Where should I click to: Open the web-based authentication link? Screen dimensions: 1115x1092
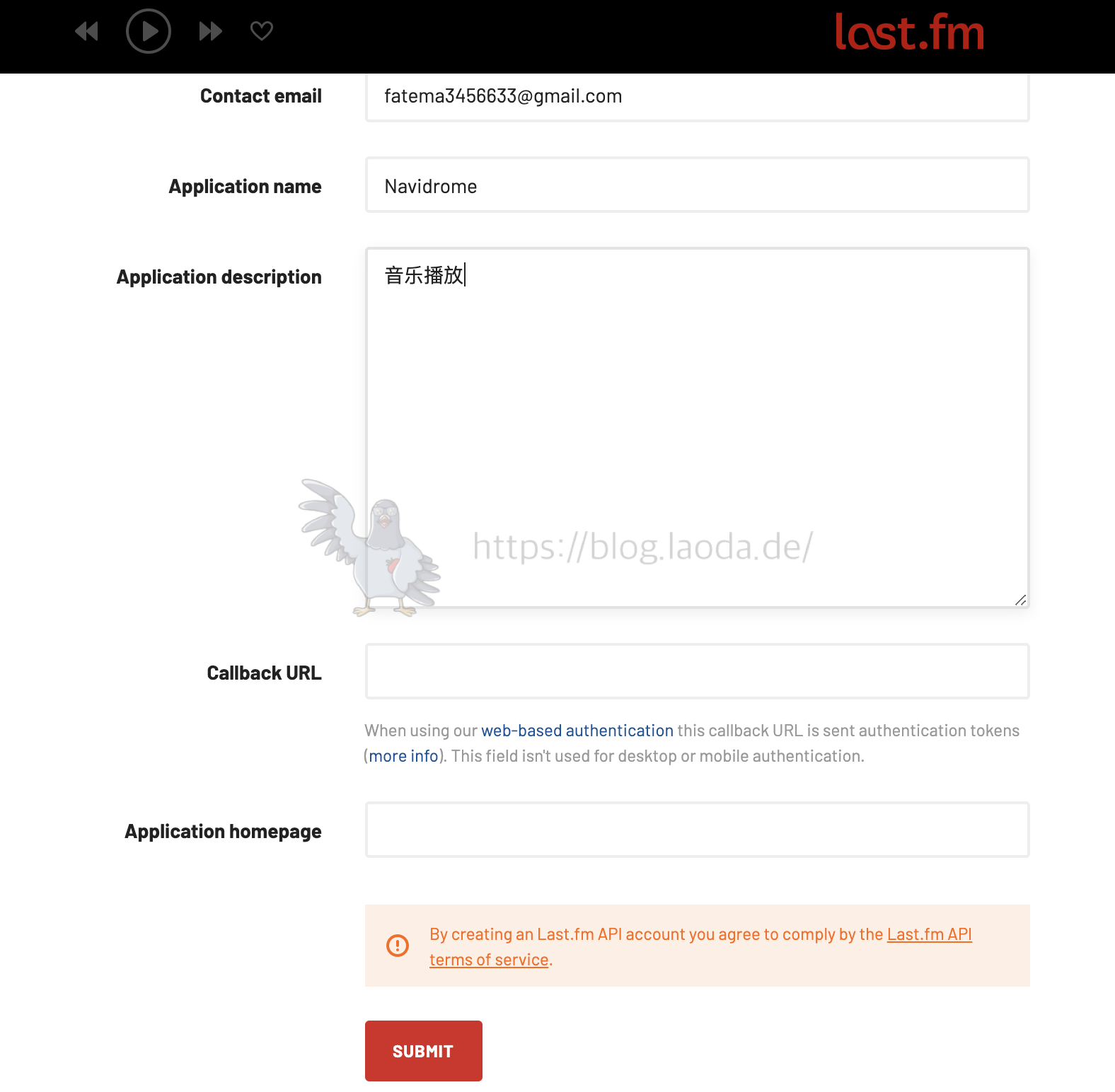(x=577, y=731)
